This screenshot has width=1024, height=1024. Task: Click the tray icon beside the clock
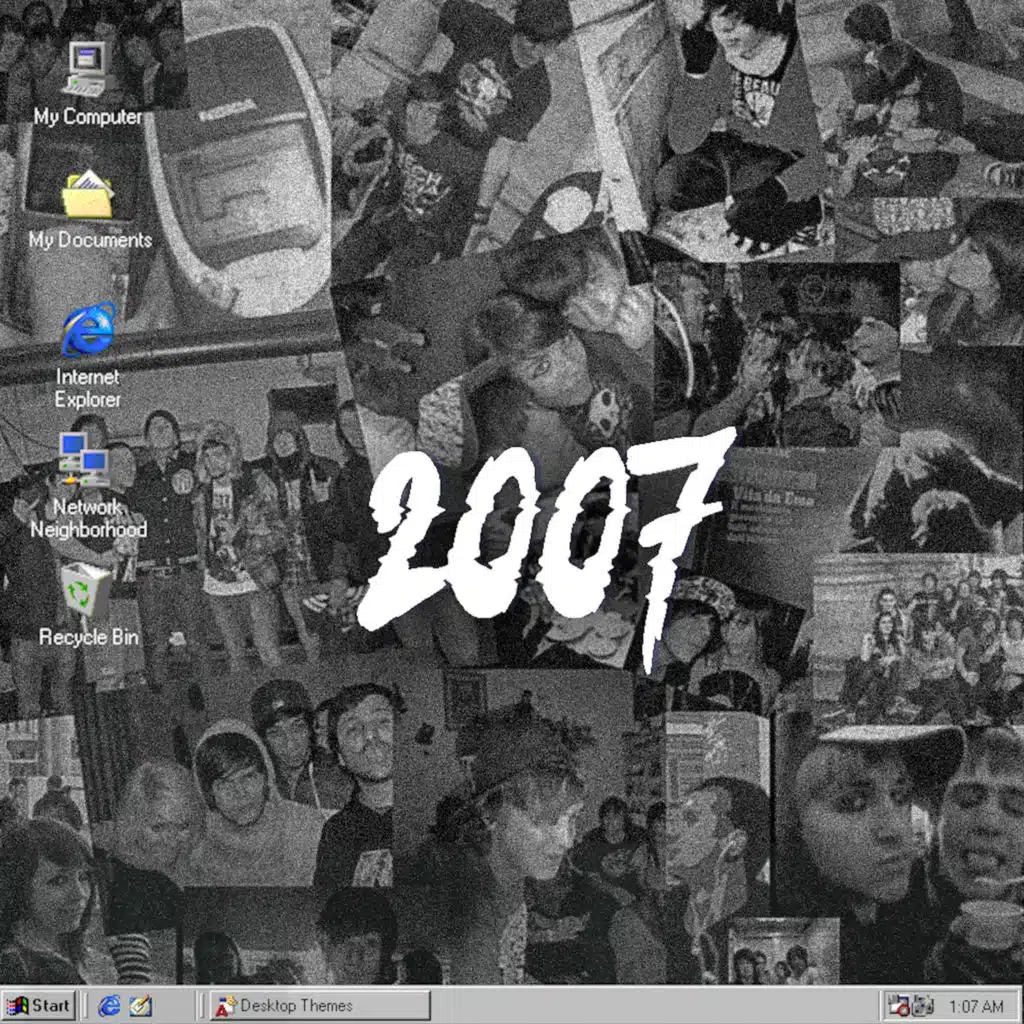(x=922, y=1006)
